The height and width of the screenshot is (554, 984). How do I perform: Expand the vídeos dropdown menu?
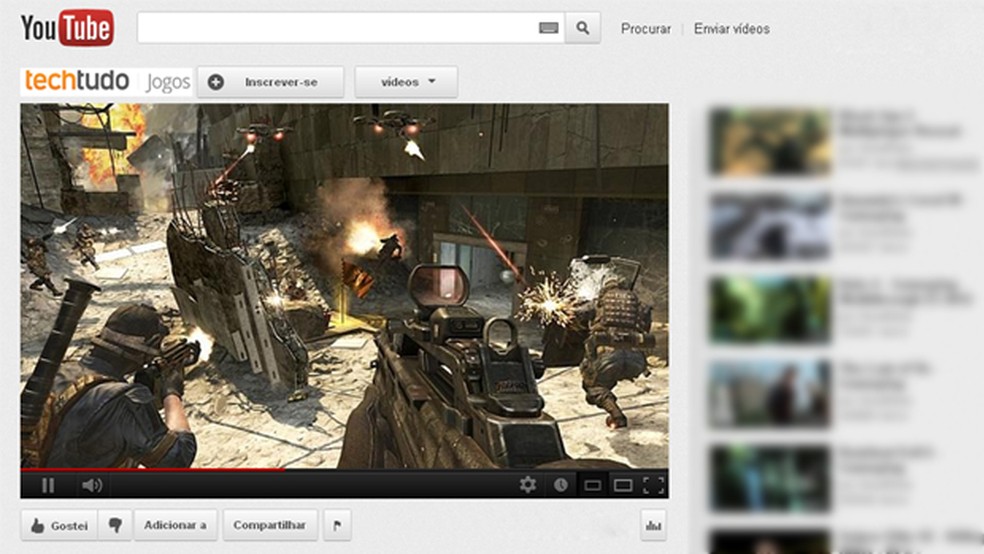tap(406, 82)
